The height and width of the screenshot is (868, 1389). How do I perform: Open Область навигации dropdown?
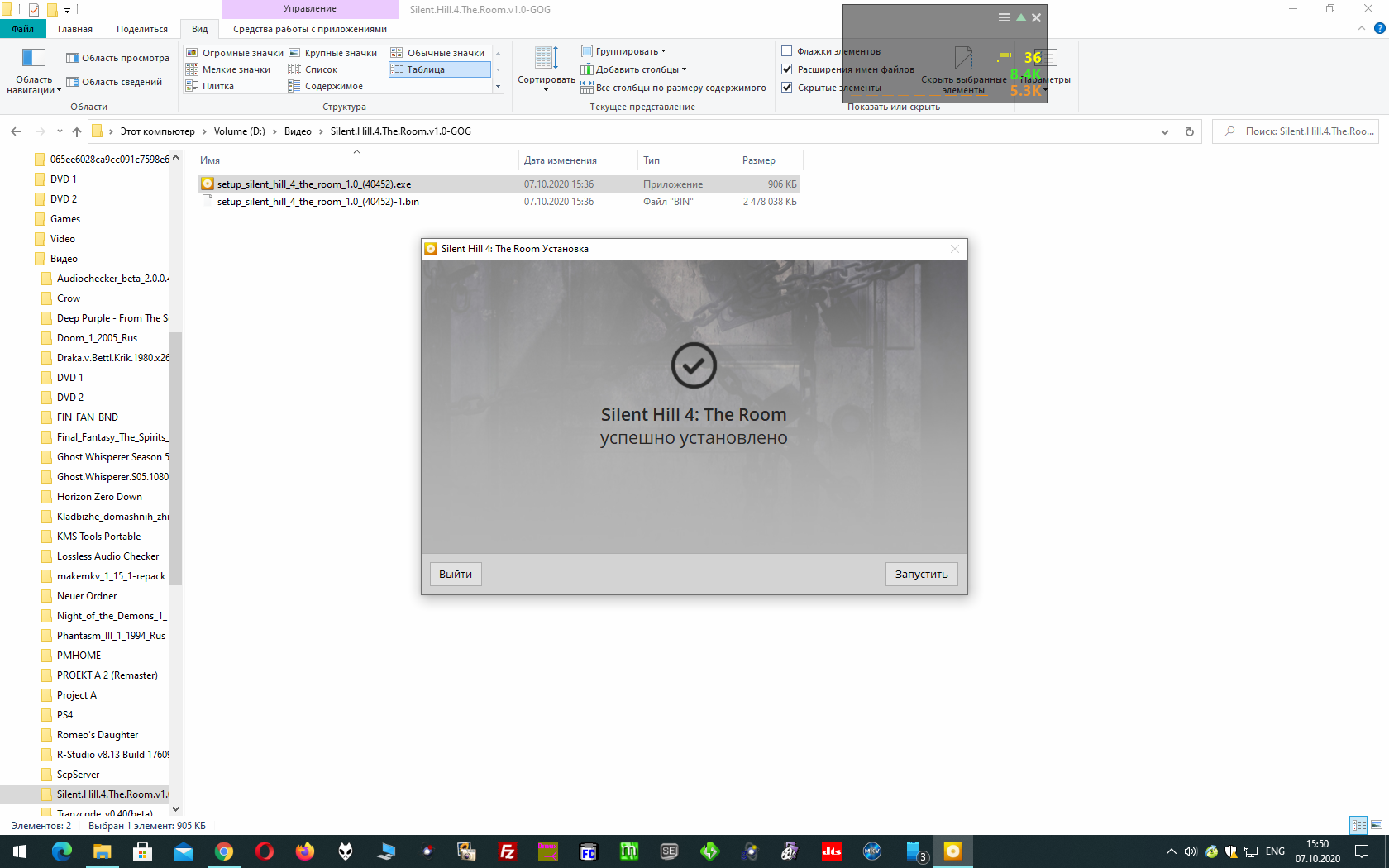click(34, 71)
